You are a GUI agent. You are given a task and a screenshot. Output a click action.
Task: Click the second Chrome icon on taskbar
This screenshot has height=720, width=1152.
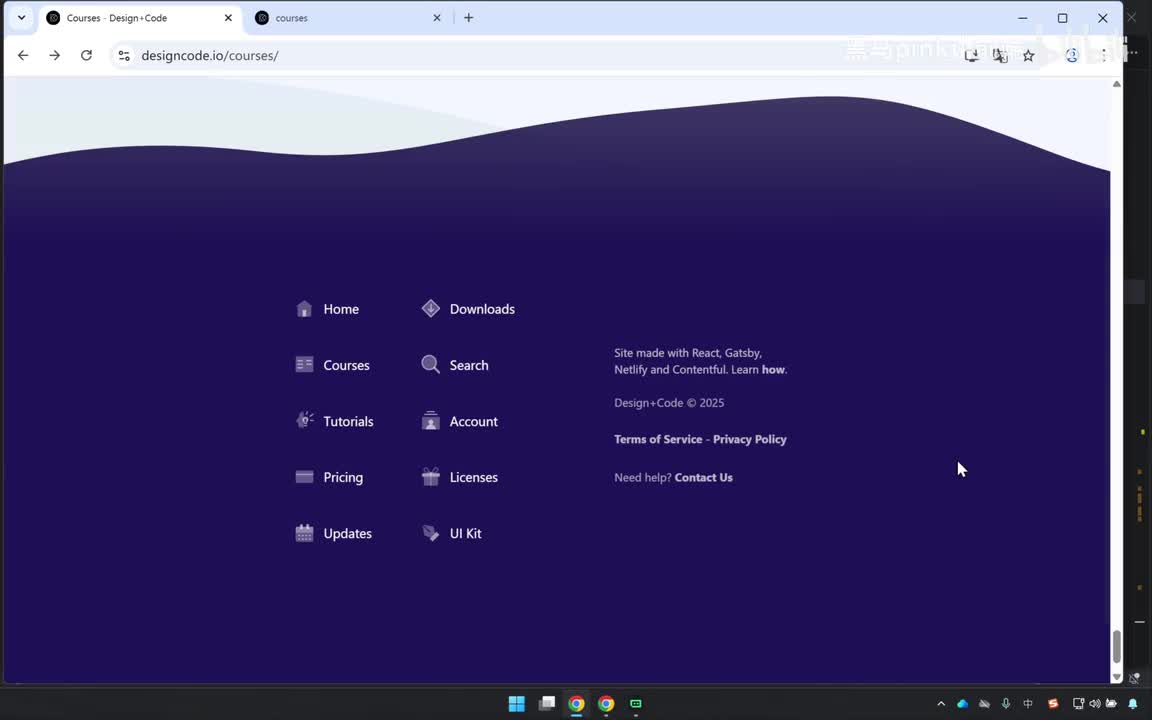[x=606, y=704]
